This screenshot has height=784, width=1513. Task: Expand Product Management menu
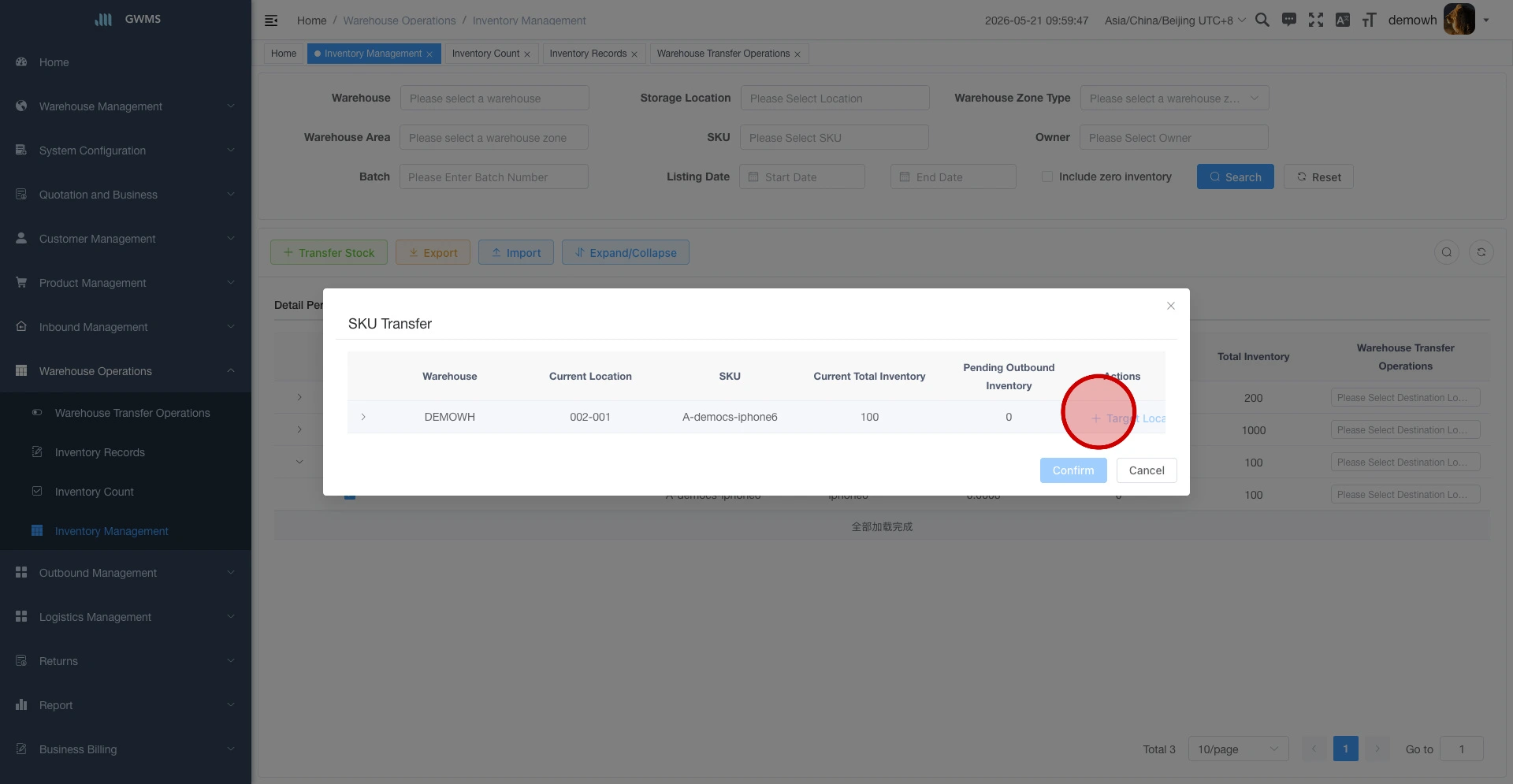[125, 283]
